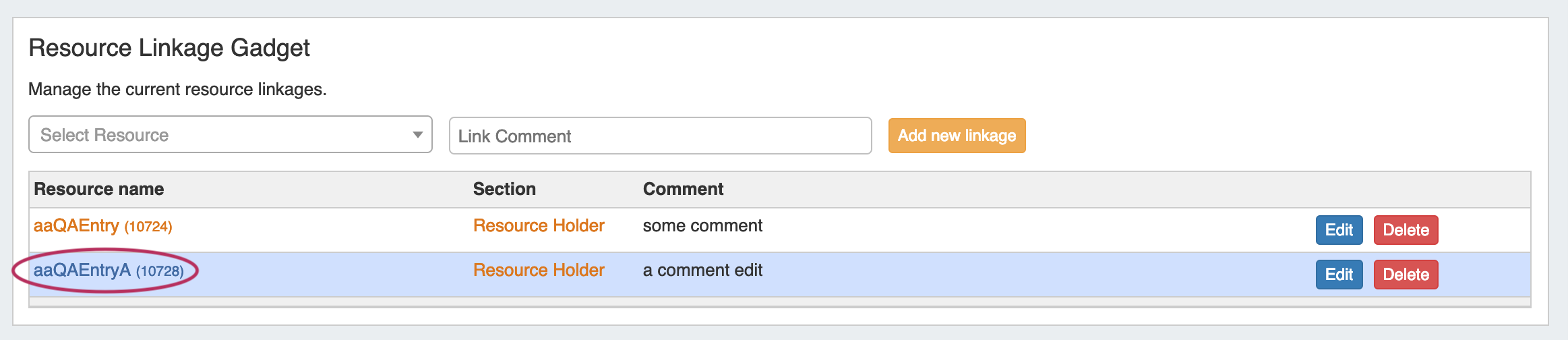Open the aaQAEntryA resource link
The width and height of the screenshot is (1568, 340).
[82, 271]
